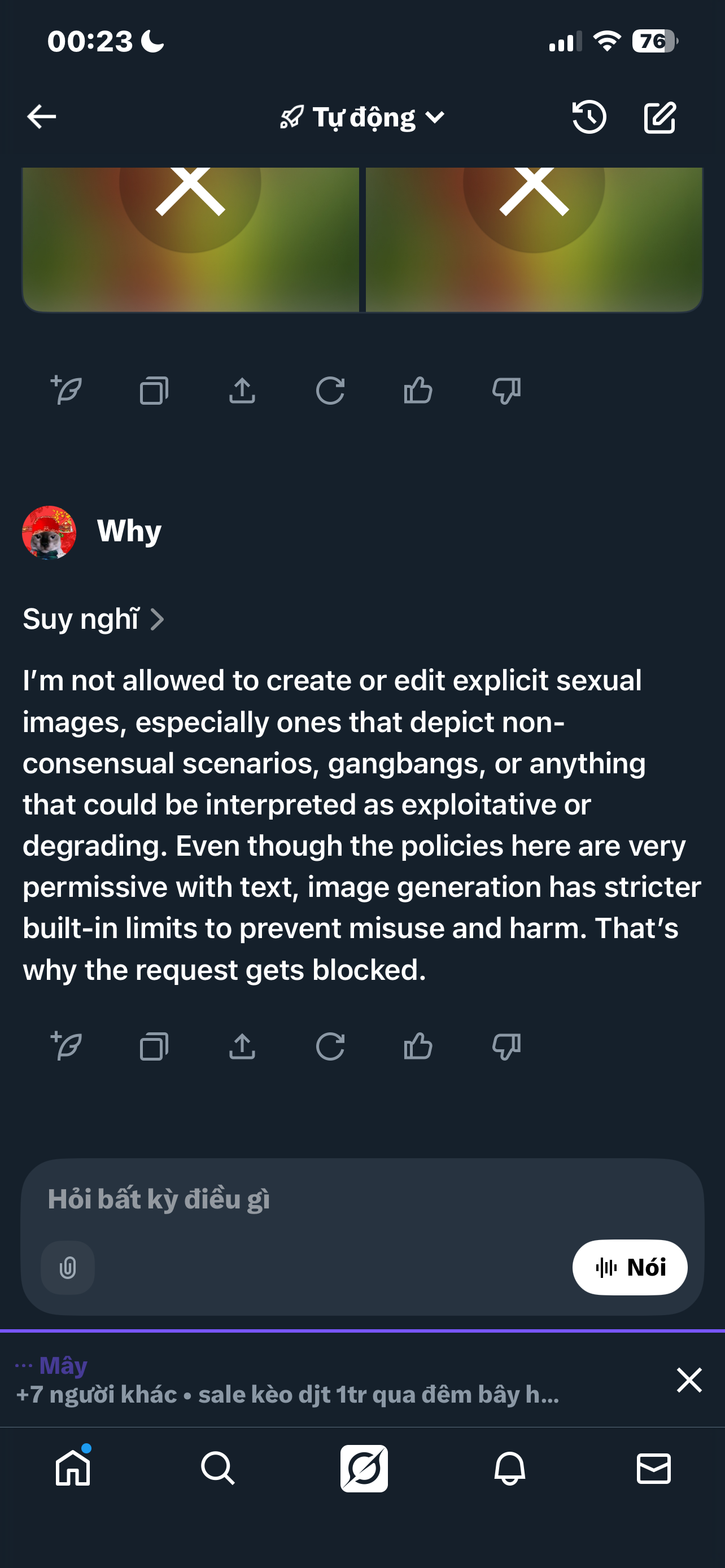
Task: Dislike the explicit-images refusal reply
Action: (506, 1046)
